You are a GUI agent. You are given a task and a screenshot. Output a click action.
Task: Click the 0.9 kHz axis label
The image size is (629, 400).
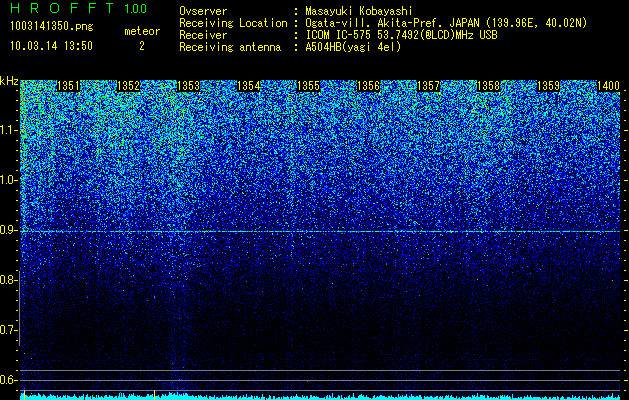click(x=10, y=230)
